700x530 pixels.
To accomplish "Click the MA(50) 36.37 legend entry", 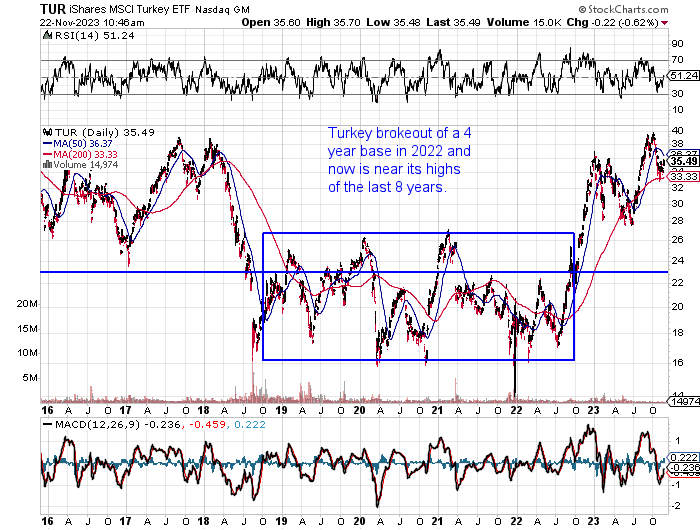I will tap(77, 143).
